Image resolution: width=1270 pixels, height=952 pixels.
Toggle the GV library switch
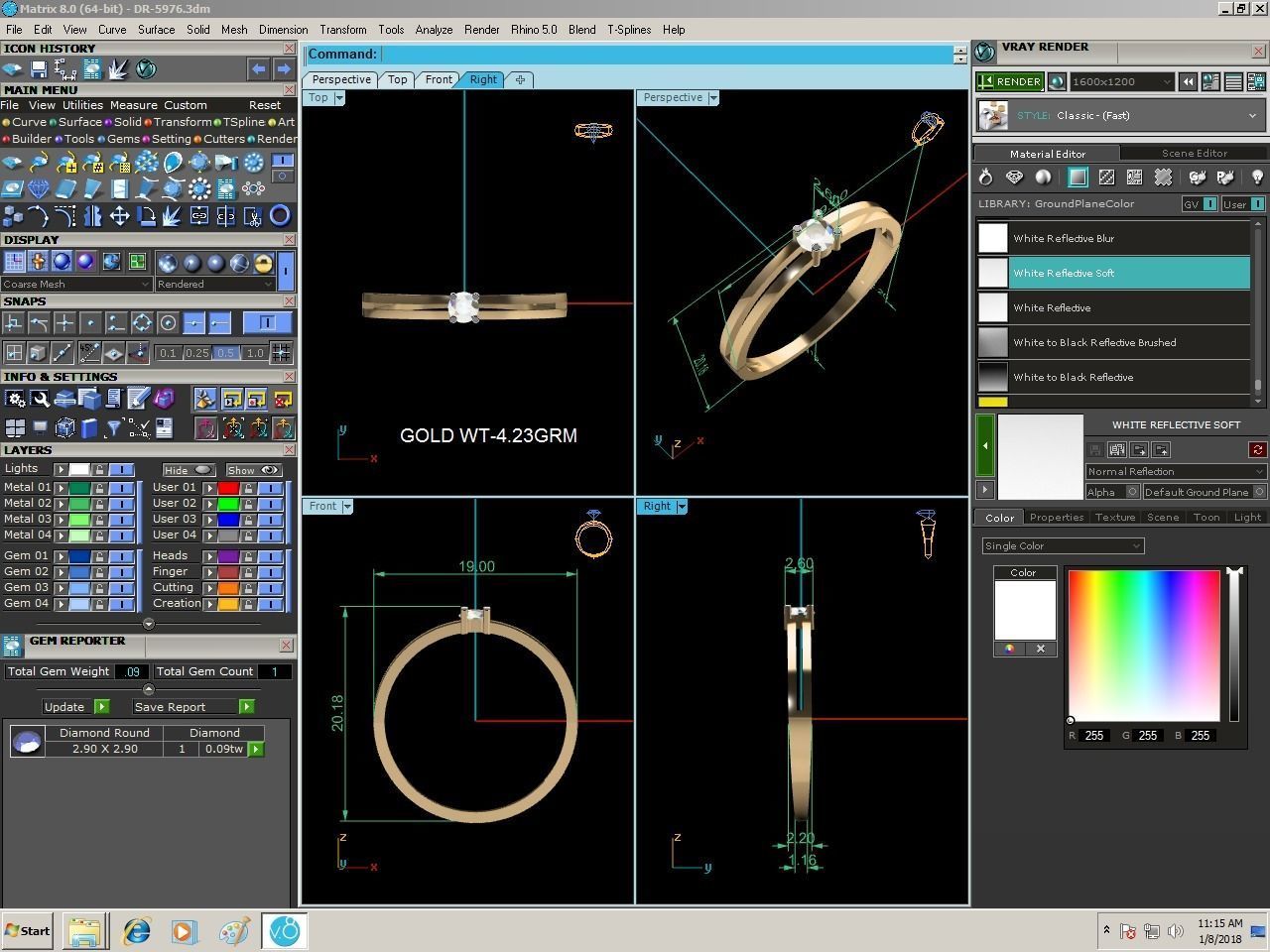pyautogui.click(x=1209, y=204)
